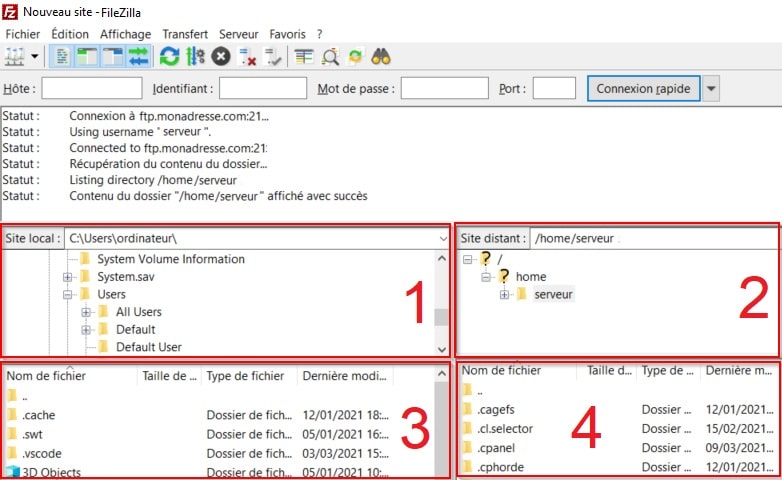Image resolution: width=782 pixels, height=480 pixels.
Task: Toggle the message log display icon
Action: 61,57
